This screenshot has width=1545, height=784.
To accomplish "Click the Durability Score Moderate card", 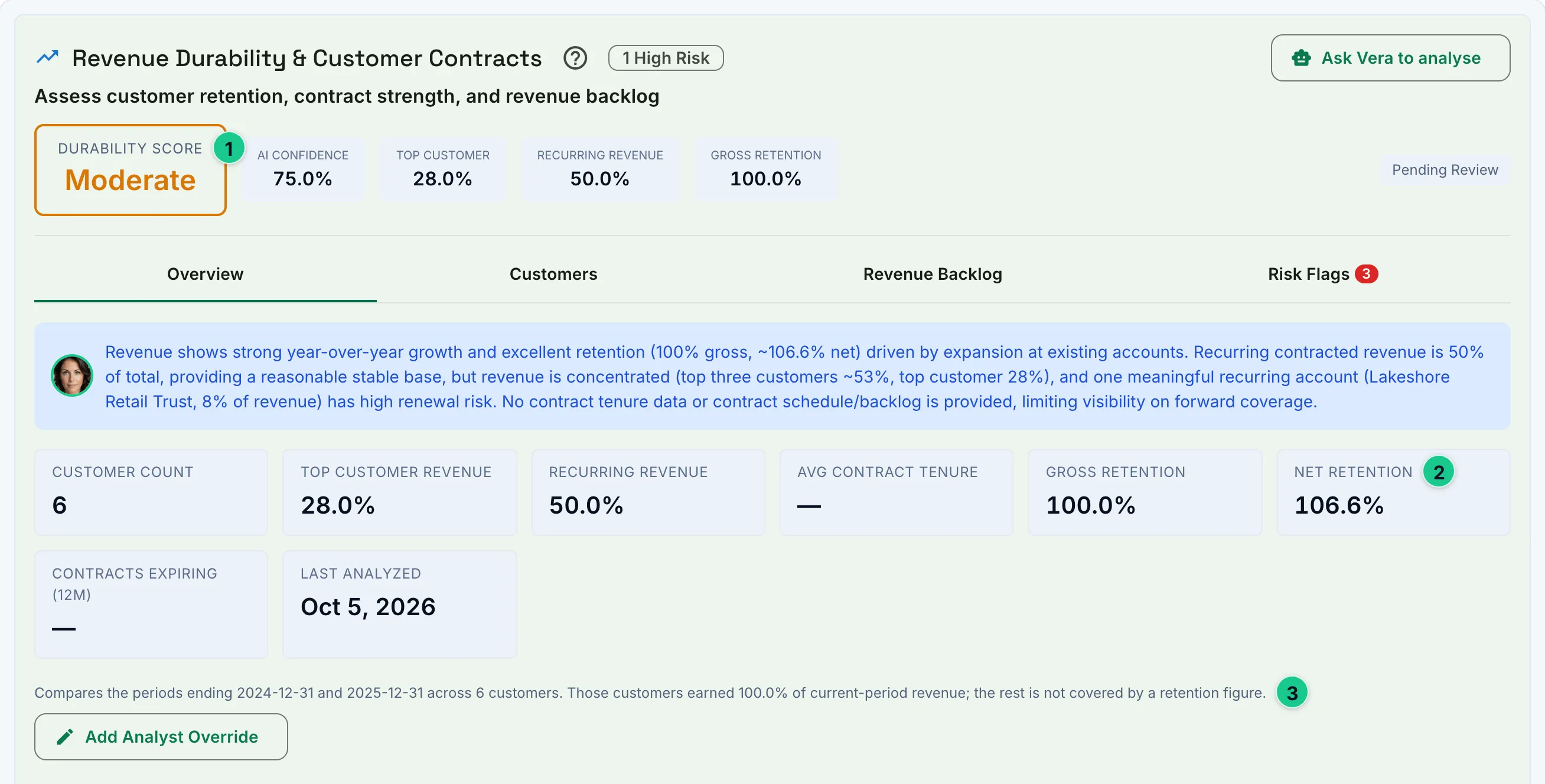I will [x=130, y=170].
